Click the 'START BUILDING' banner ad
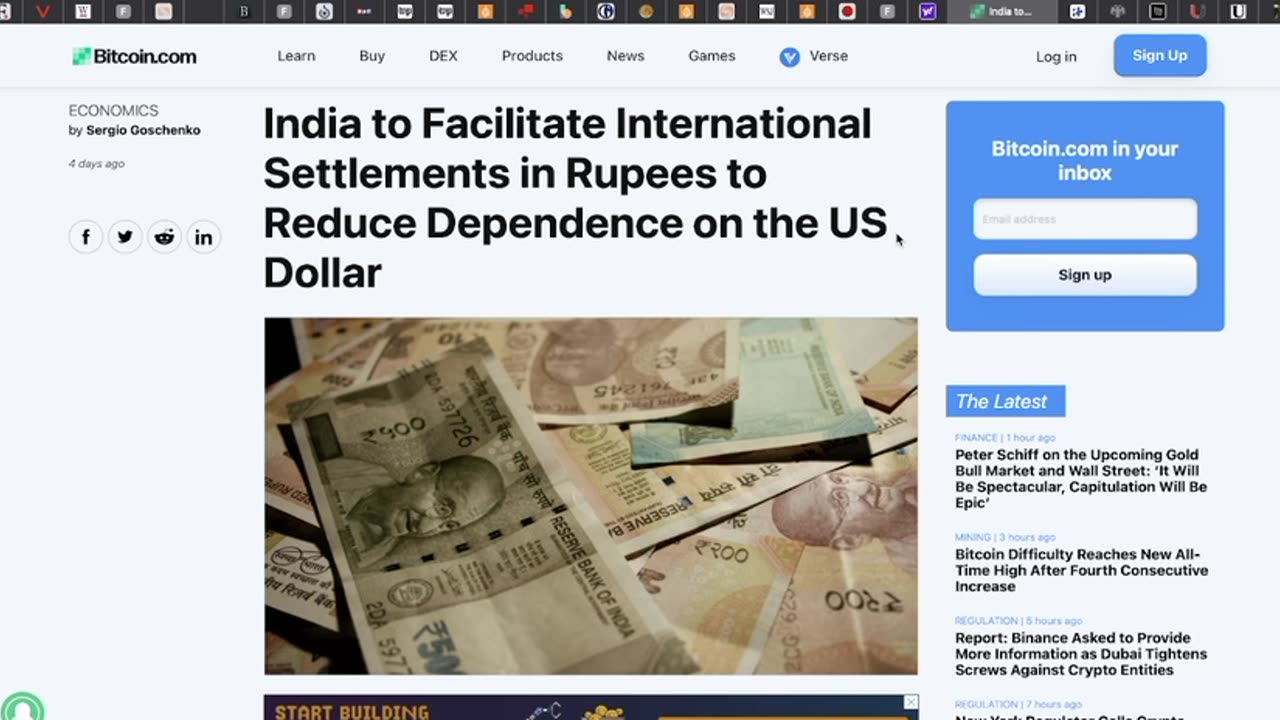The height and width of the screenshot is (720, 1280). pyautogui.click(x=591, y=708)
